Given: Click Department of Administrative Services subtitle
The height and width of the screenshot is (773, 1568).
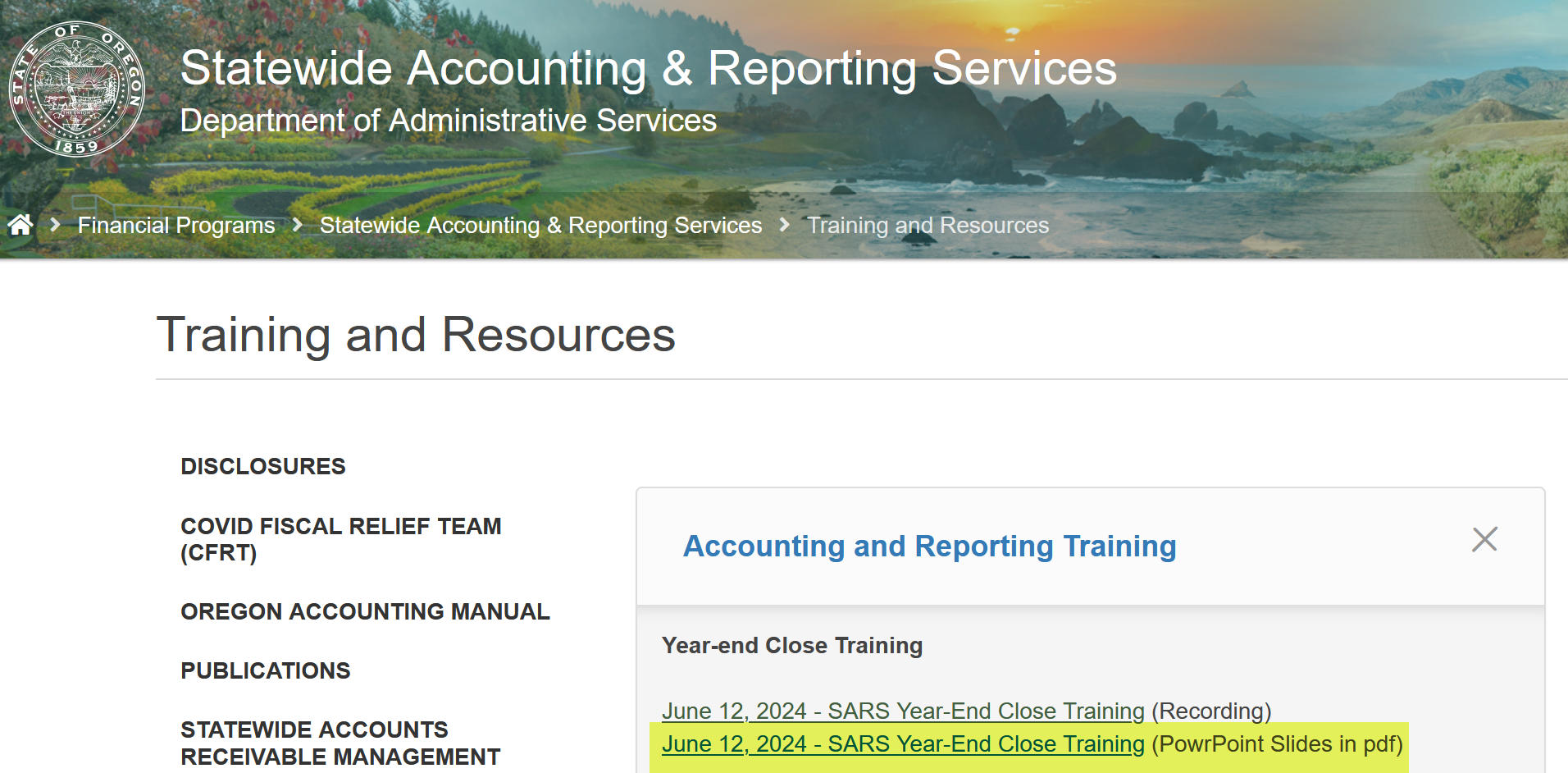Looking at the screenshot, I should (448, 121).
